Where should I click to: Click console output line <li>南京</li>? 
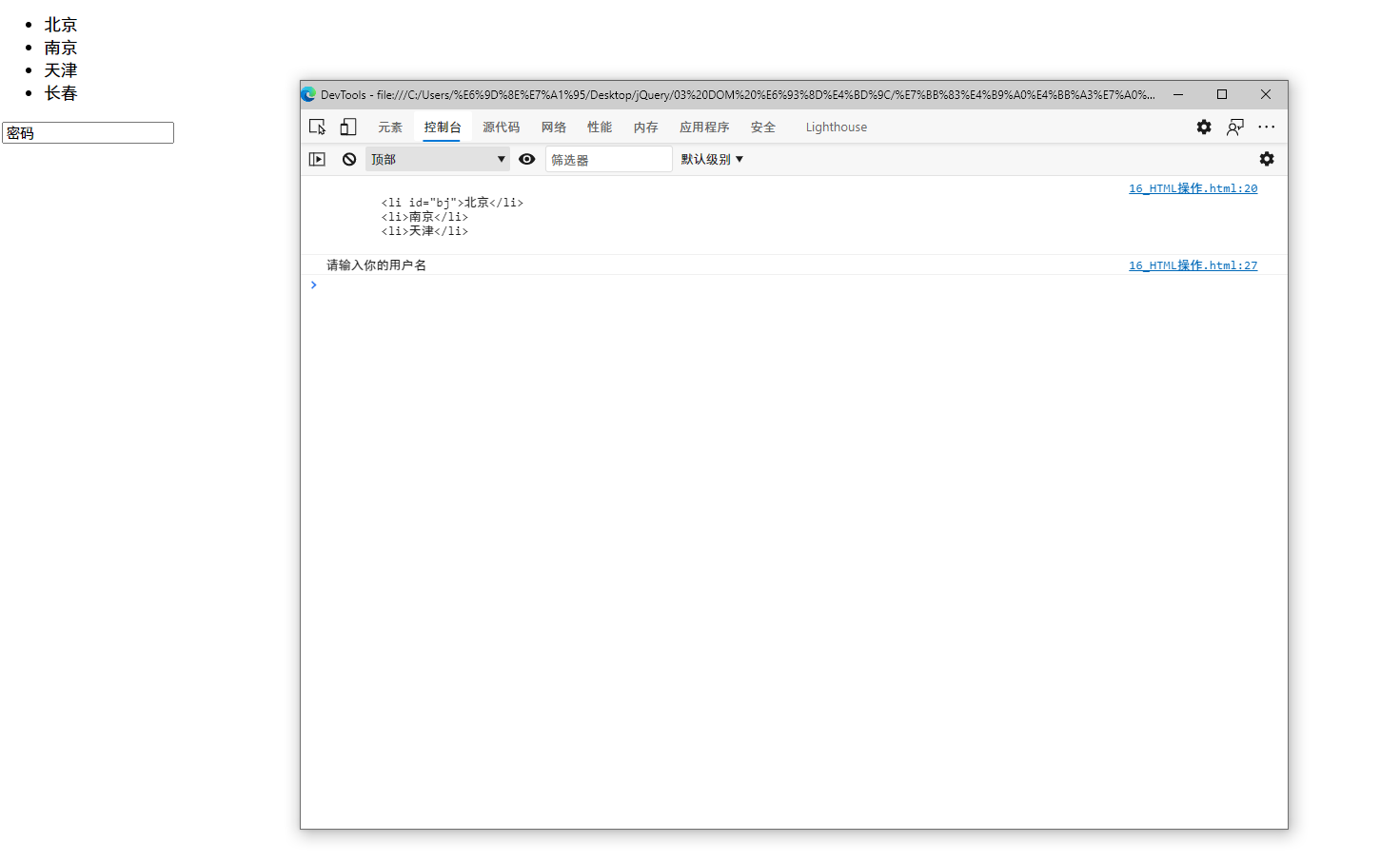tap(424, 217)
